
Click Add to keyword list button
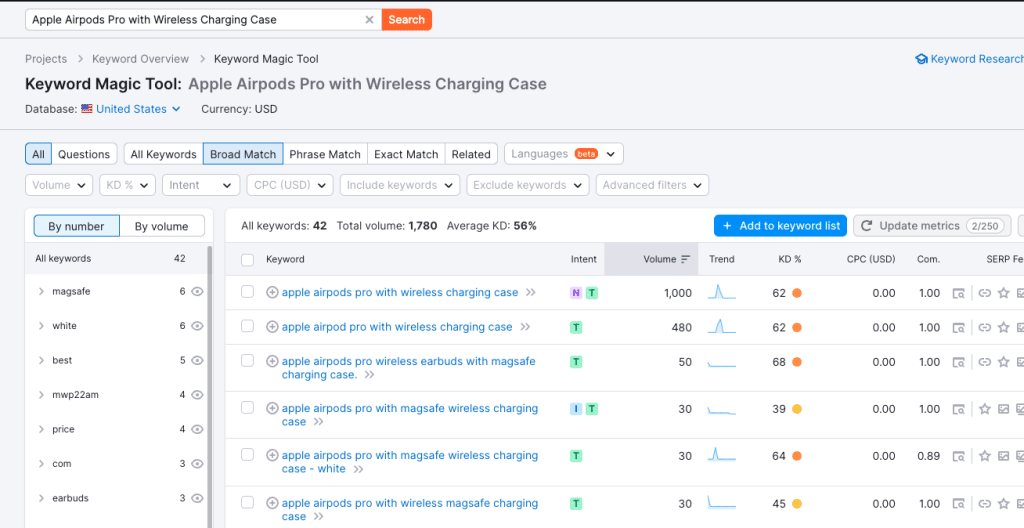point(780,225)
